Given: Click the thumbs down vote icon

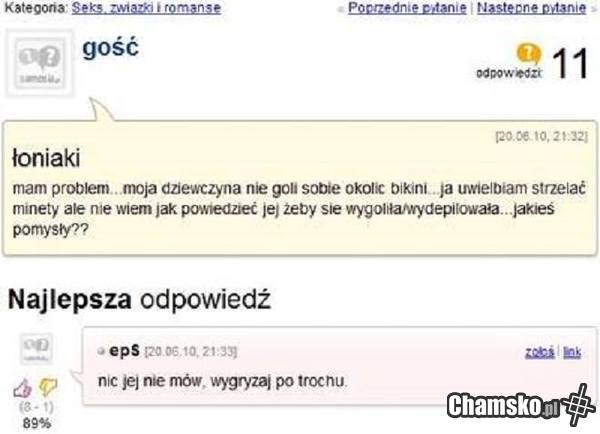Looking at the screenshot, I should point(48,387).
